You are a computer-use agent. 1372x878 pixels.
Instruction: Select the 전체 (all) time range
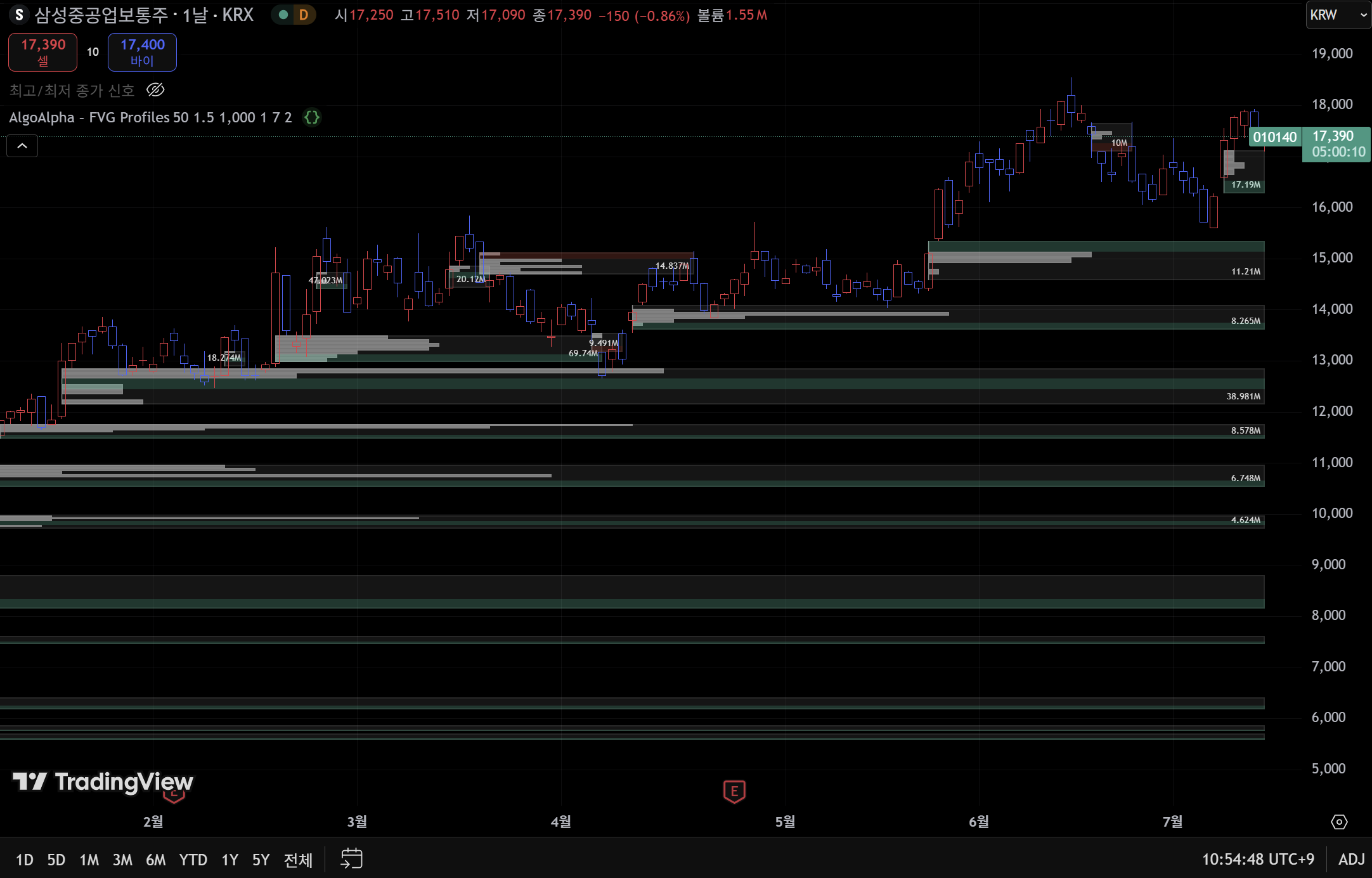(298, 860)
